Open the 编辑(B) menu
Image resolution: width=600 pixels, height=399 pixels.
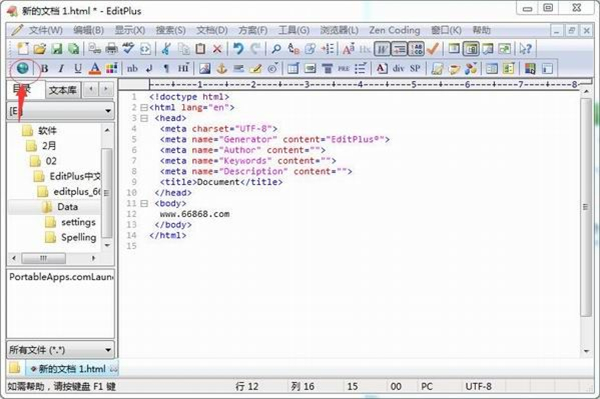pos(88,30)
